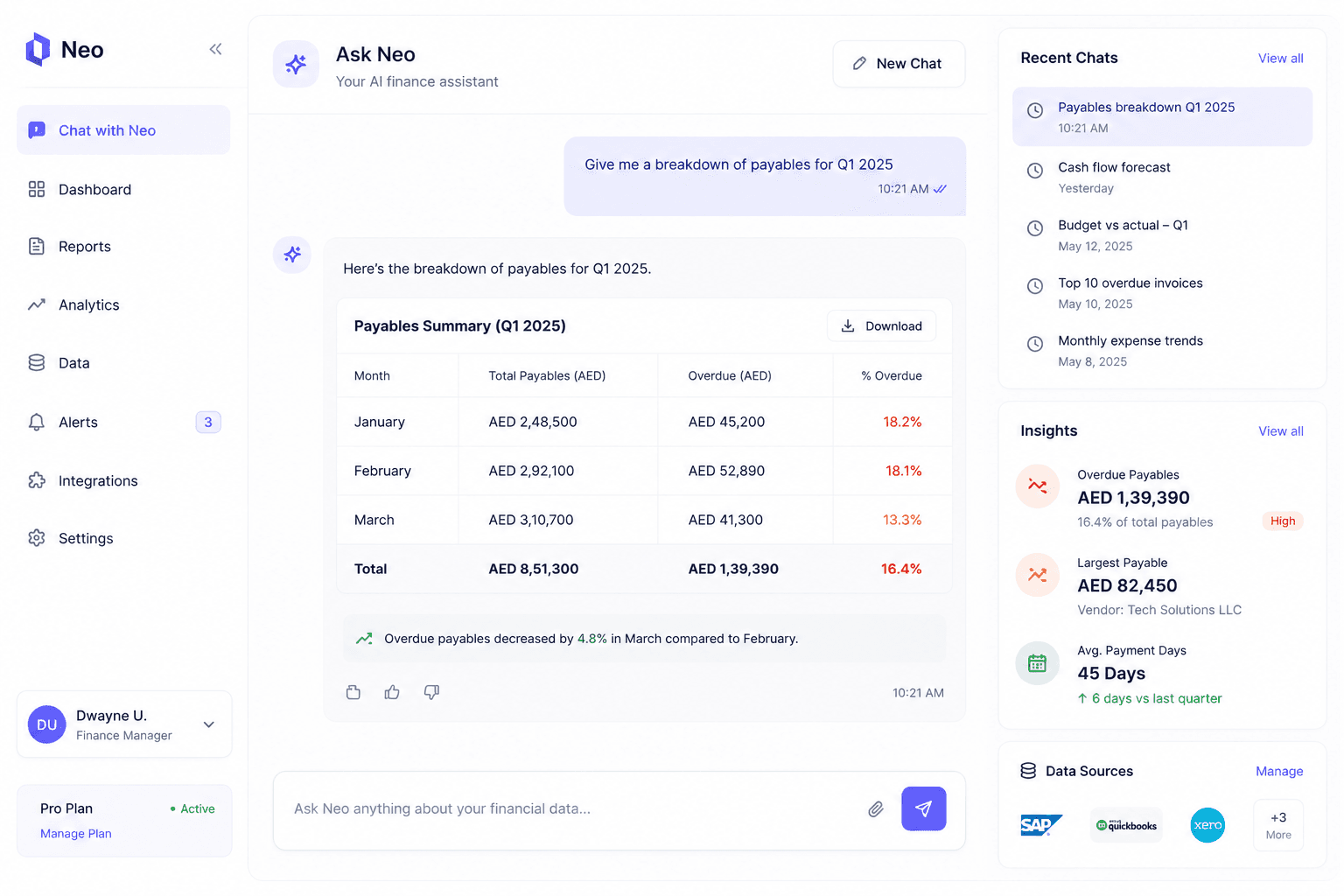
Task: Click the Reports document icon
Action: click(x=37, y=247)
